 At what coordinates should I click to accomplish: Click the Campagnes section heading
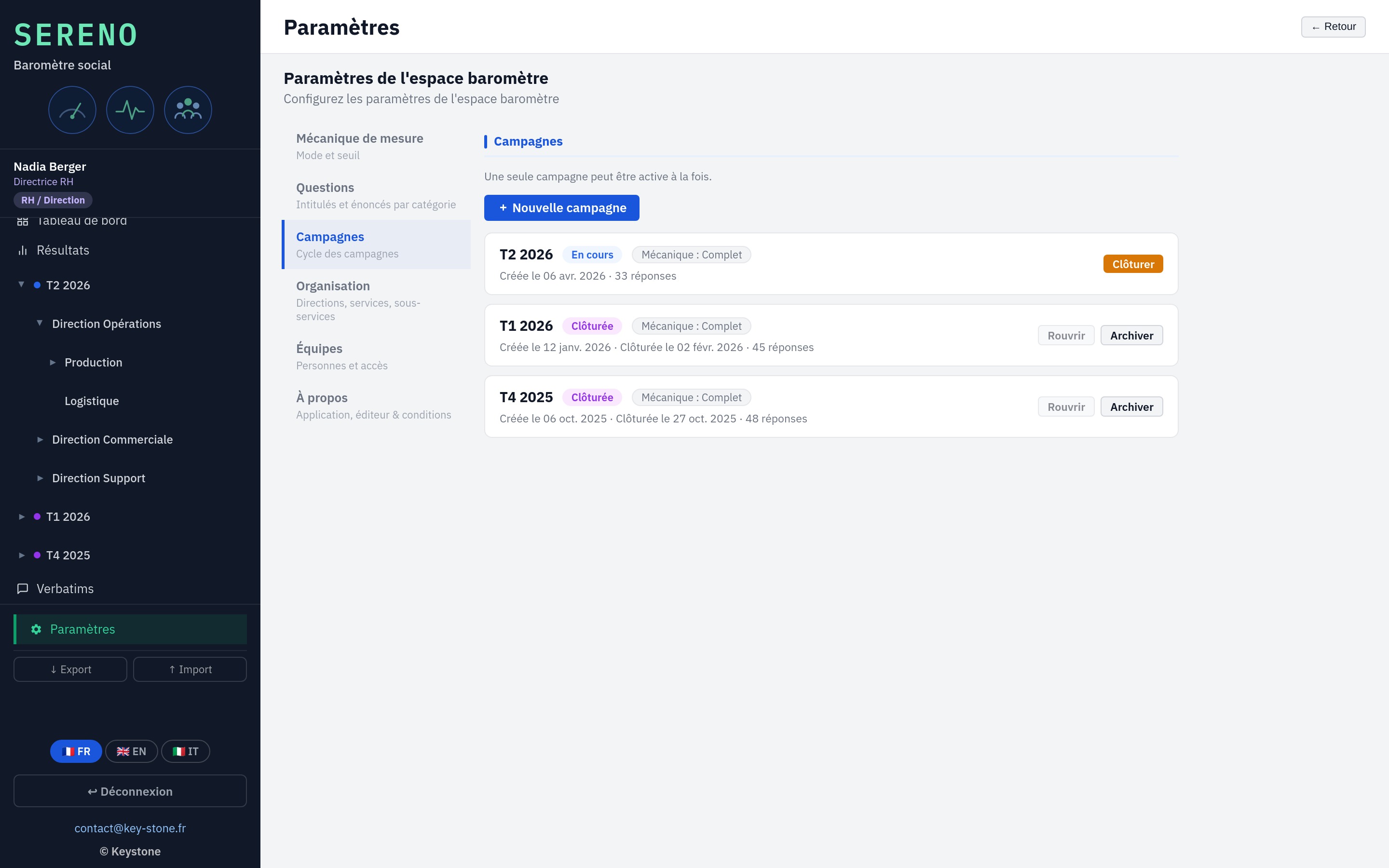(528, 141)
